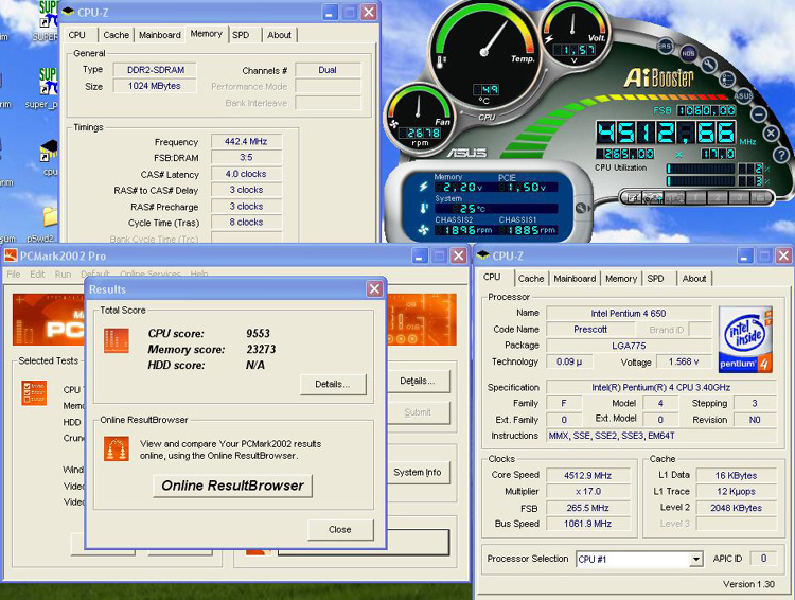Click the memory Frequency value 442.4 MHz
Viewport: 795px width, 600px height.
point(246,142)
